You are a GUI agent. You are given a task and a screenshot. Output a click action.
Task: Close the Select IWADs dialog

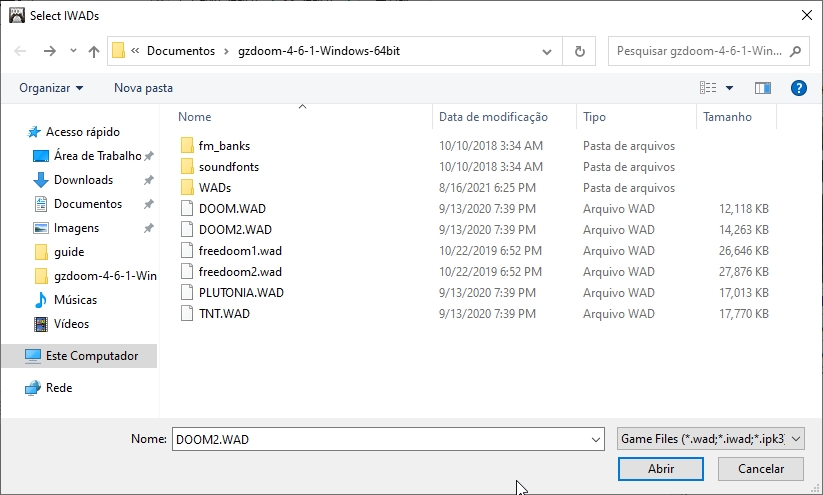pyautogui.click(x=807, y=15)
